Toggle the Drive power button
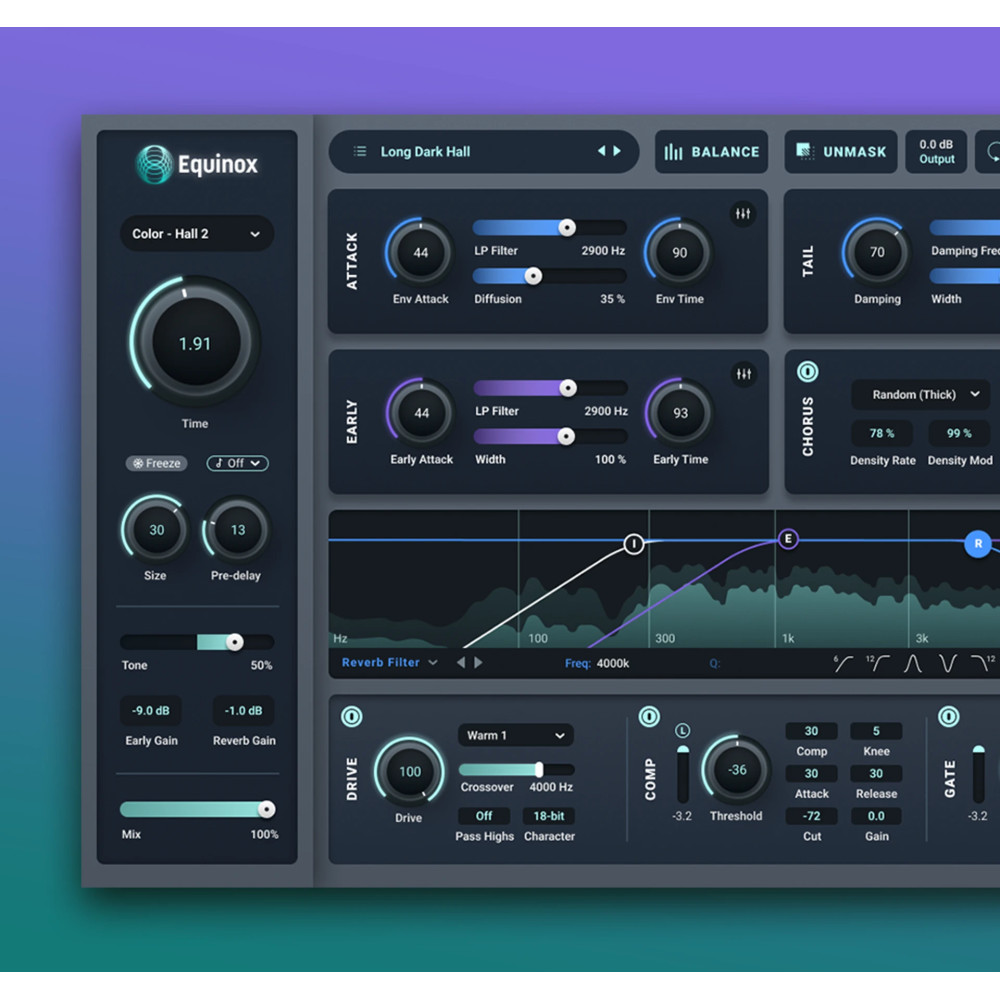 [x=351, y=716]
